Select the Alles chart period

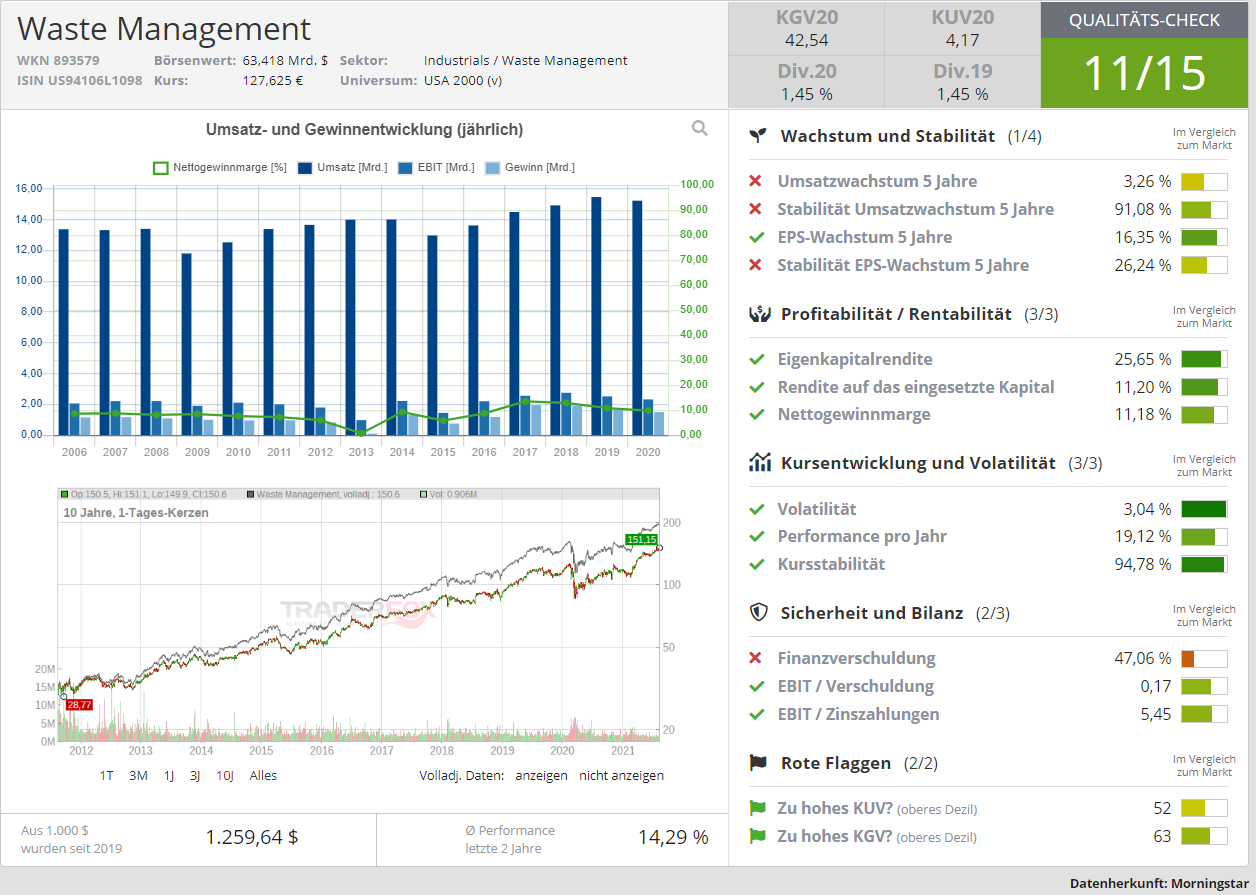(263, 775)
